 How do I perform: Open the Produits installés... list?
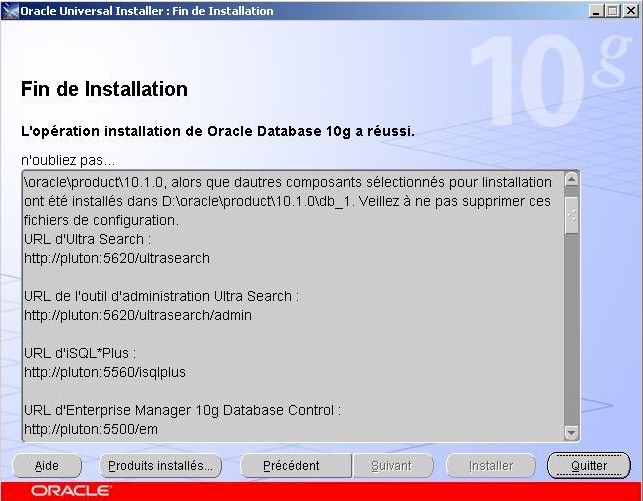(161, 466)
